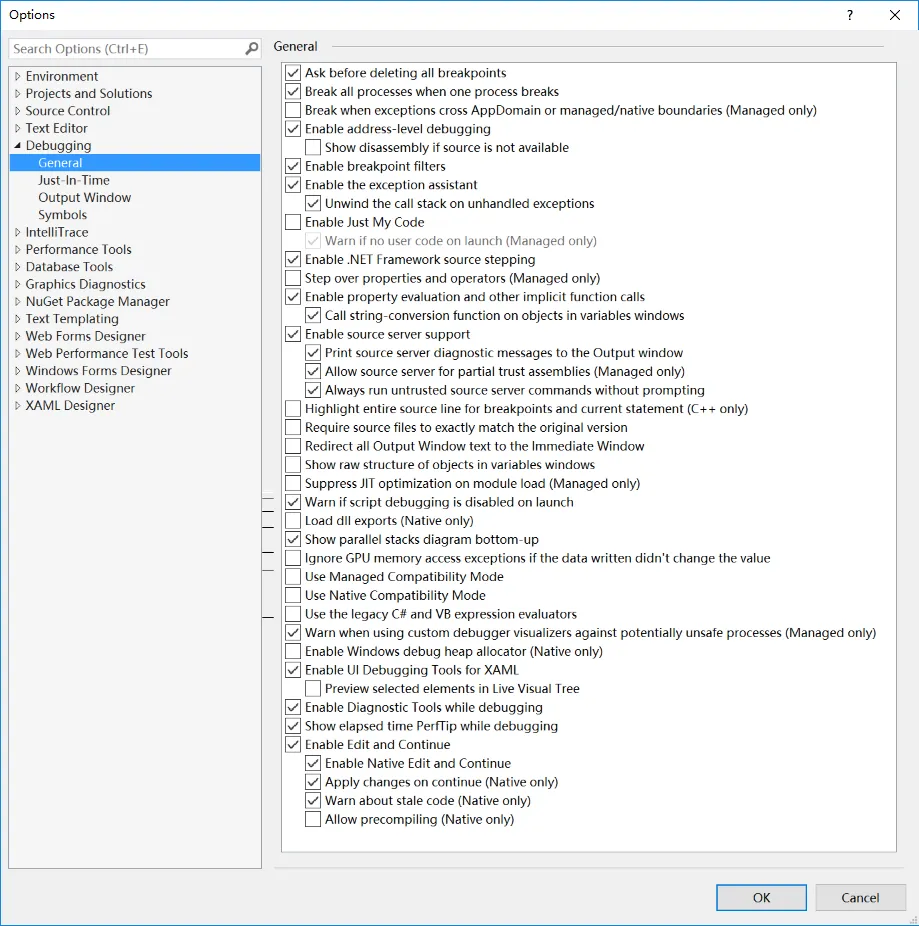Expand the XAML Designer node

[x=17, y=405]
